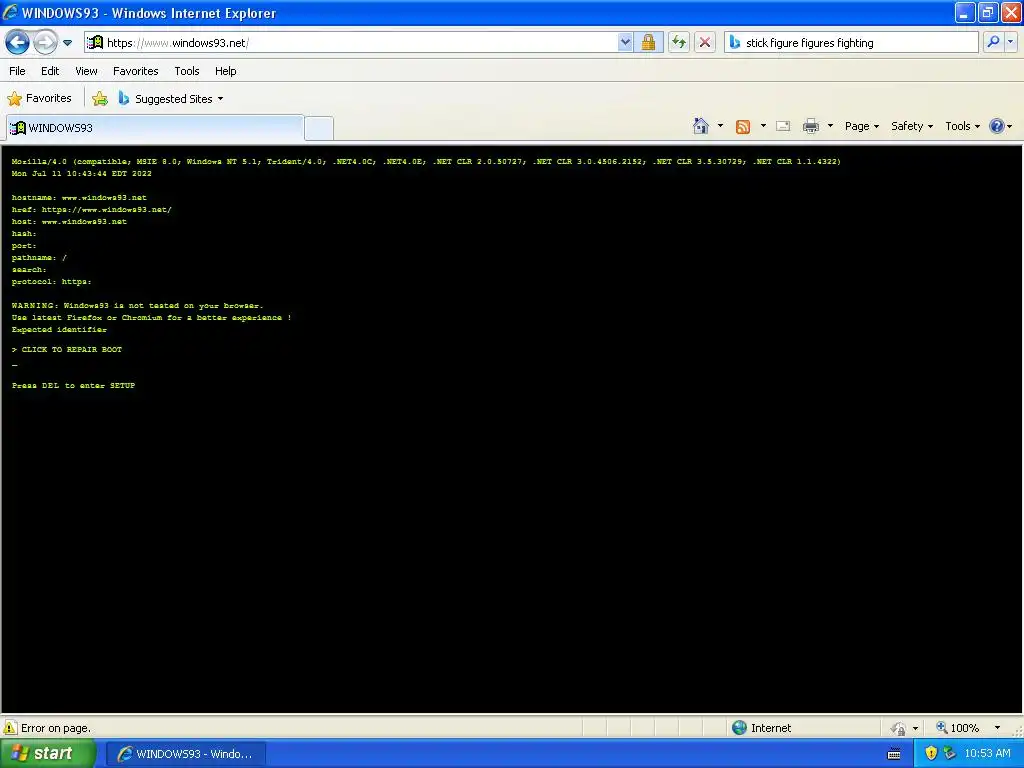Go to Home page icon
The image size is (1024, 768).
pyautogui.click(x=701, y=126)
